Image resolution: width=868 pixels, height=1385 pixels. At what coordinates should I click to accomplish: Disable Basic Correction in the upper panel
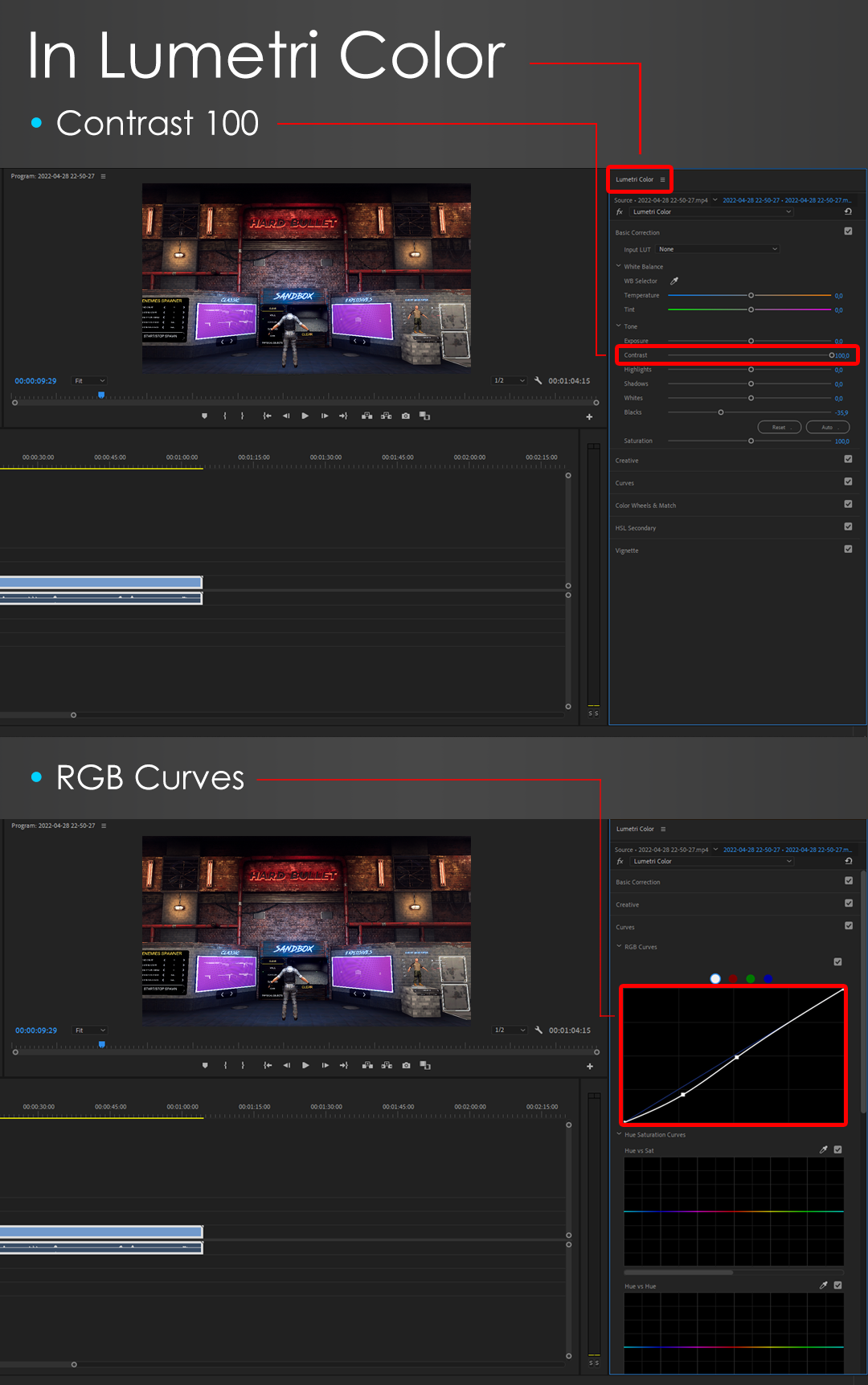848,231
